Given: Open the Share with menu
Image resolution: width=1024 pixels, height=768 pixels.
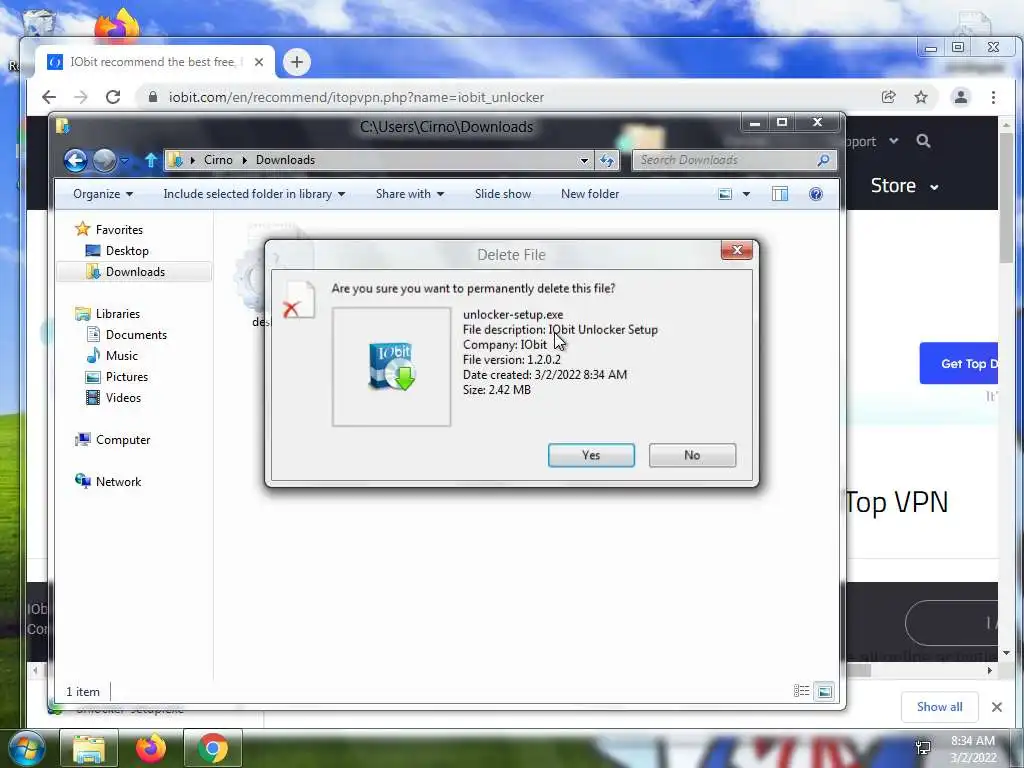Looking at the screenshot, I should click(x=409, y=194).
